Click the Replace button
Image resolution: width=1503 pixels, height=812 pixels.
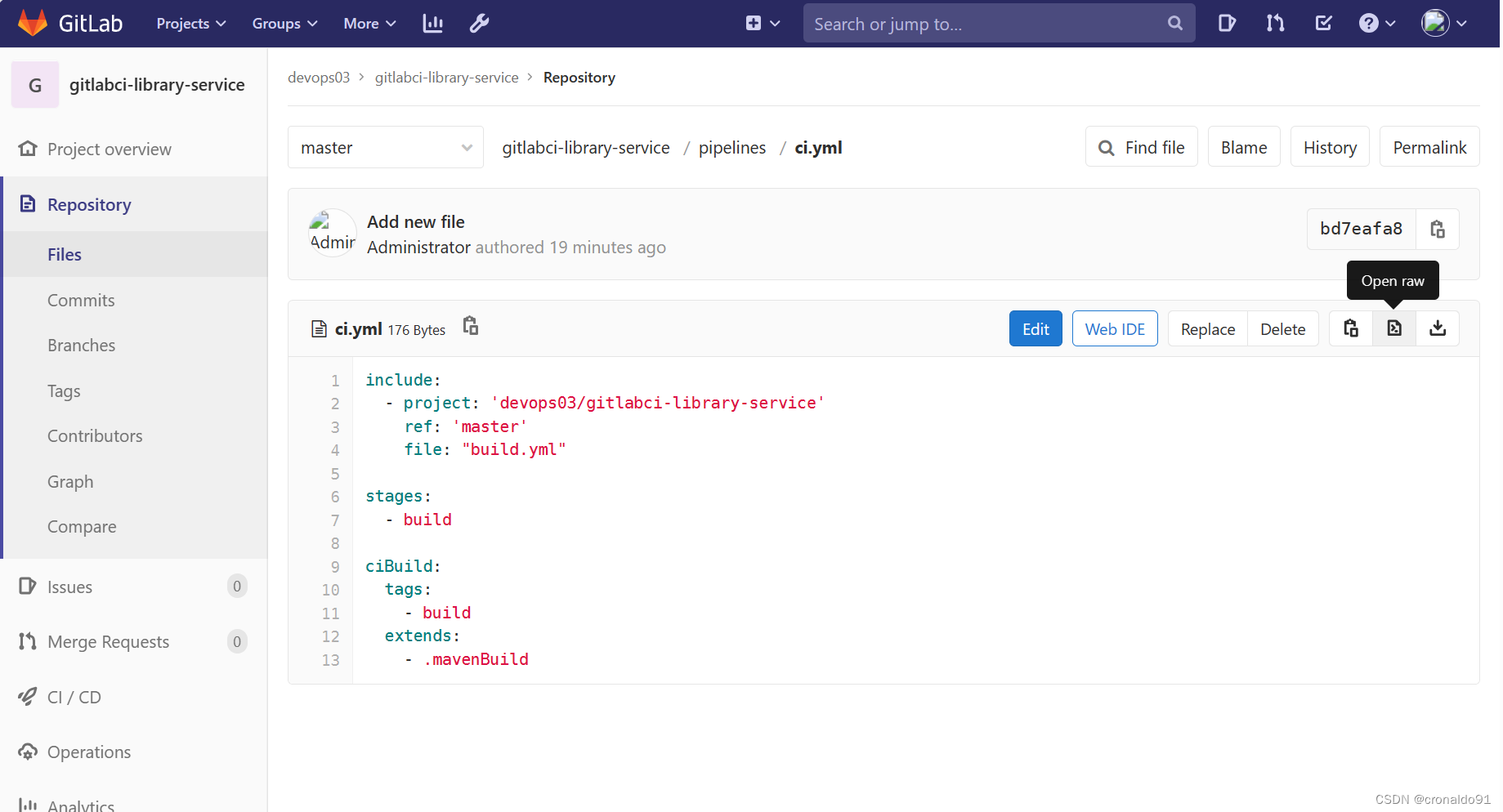(1207, 328)
